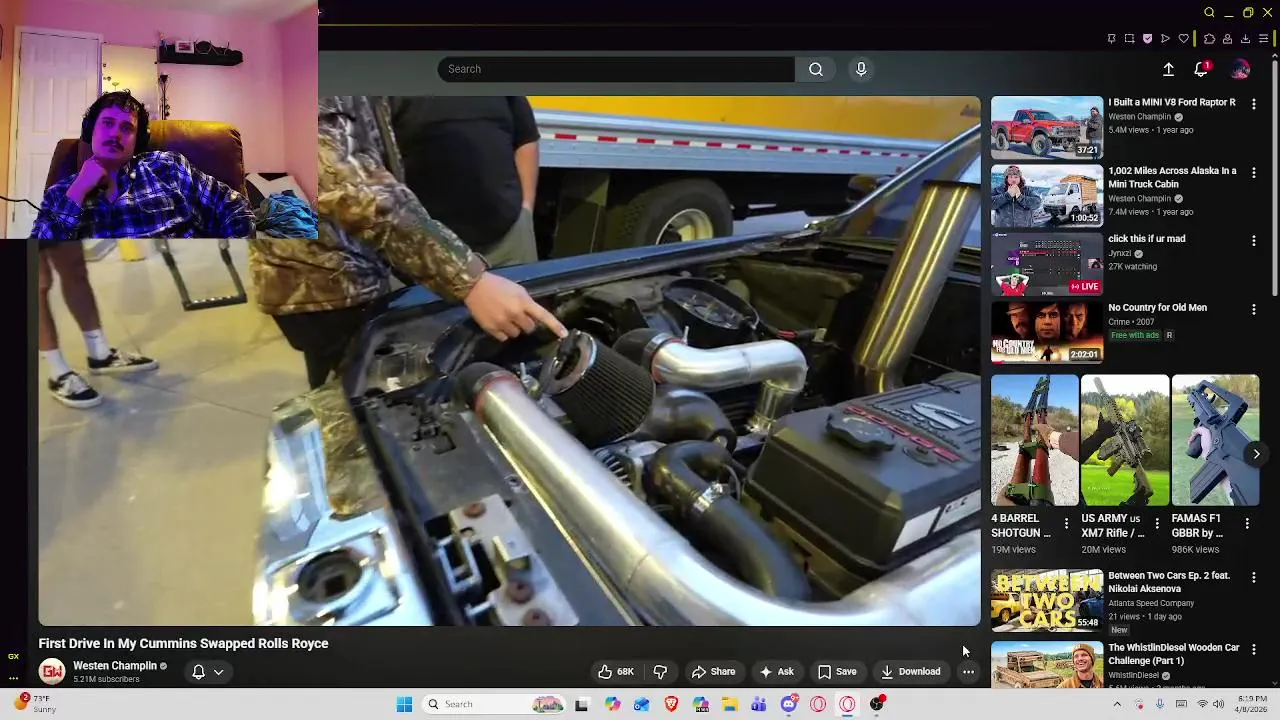The width and height of the screenshot is (1280, 720).
Task: Bookmark page with the heart icon
Action: pos(1184,39)
